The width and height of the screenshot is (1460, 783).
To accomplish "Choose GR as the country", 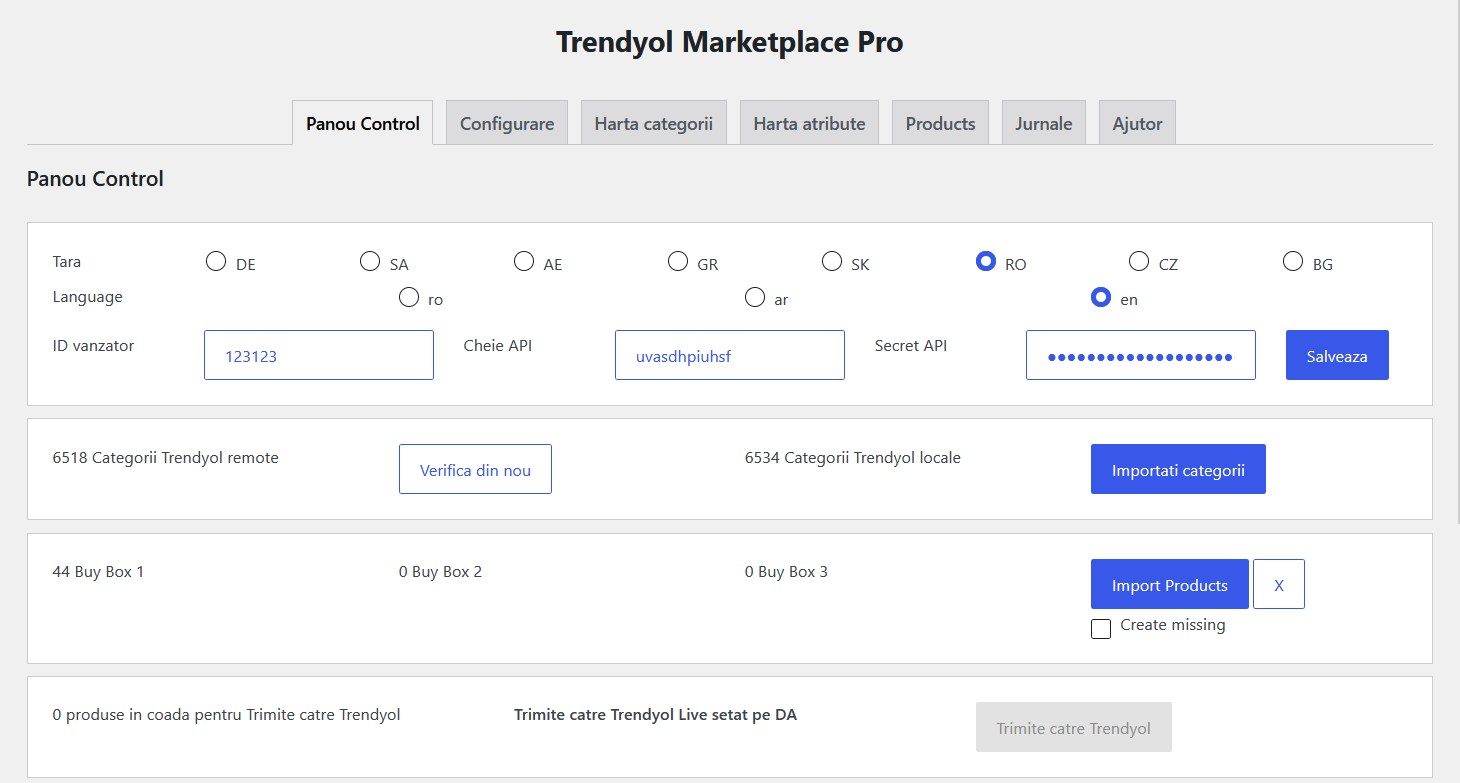I will tap(677, 262).
